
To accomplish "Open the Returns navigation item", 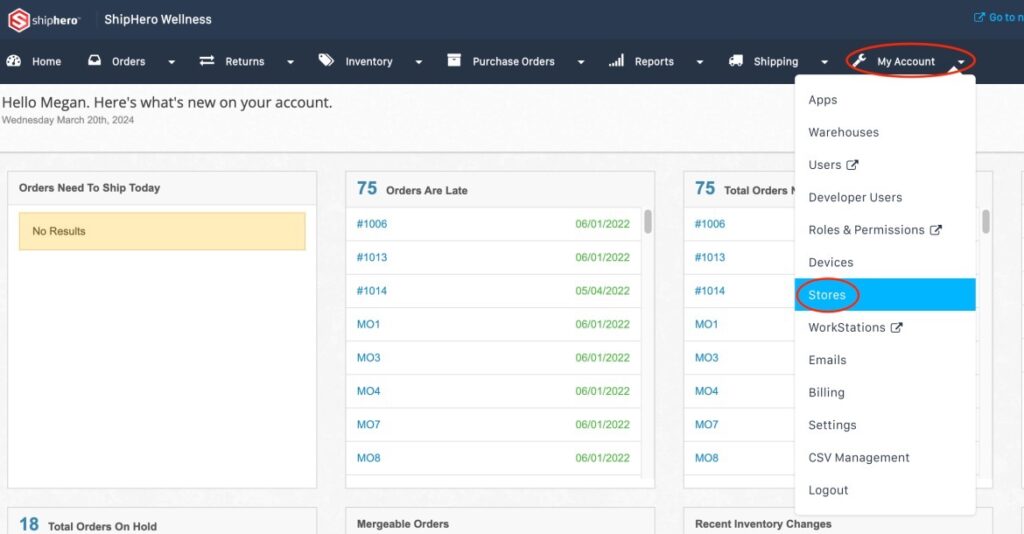I will coord(245,61).
